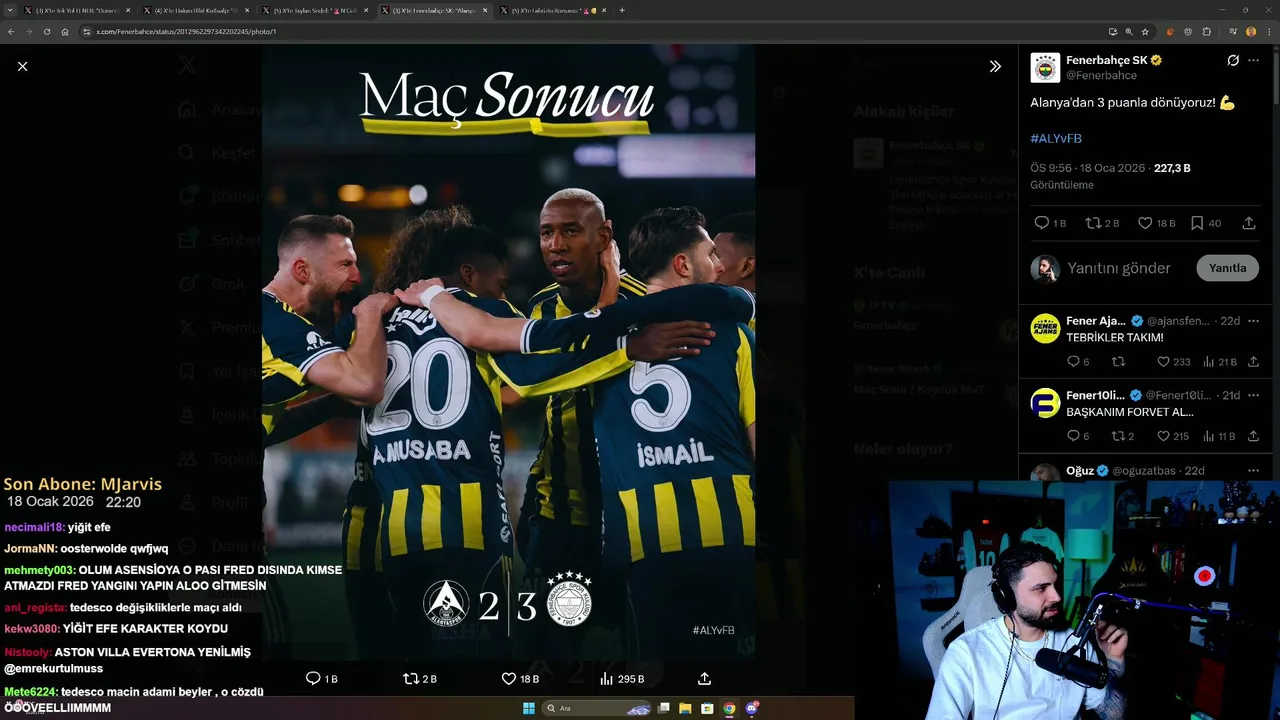Click the post timestamp 18 Oca 2026
This screenshot has width=1280, height=720.
[1113, 168]
